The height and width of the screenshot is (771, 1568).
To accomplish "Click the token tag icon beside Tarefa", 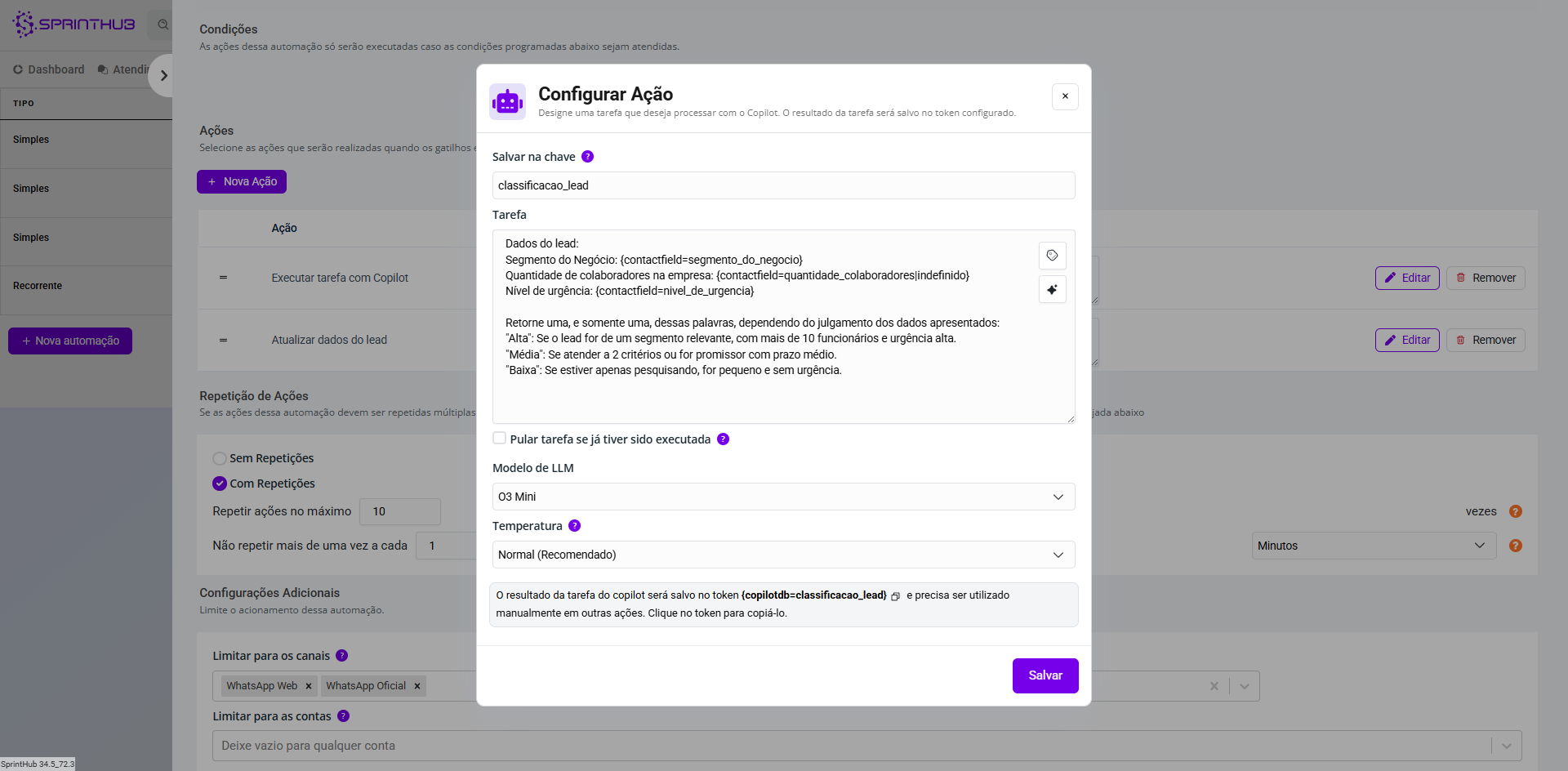I will (1052, 256).
